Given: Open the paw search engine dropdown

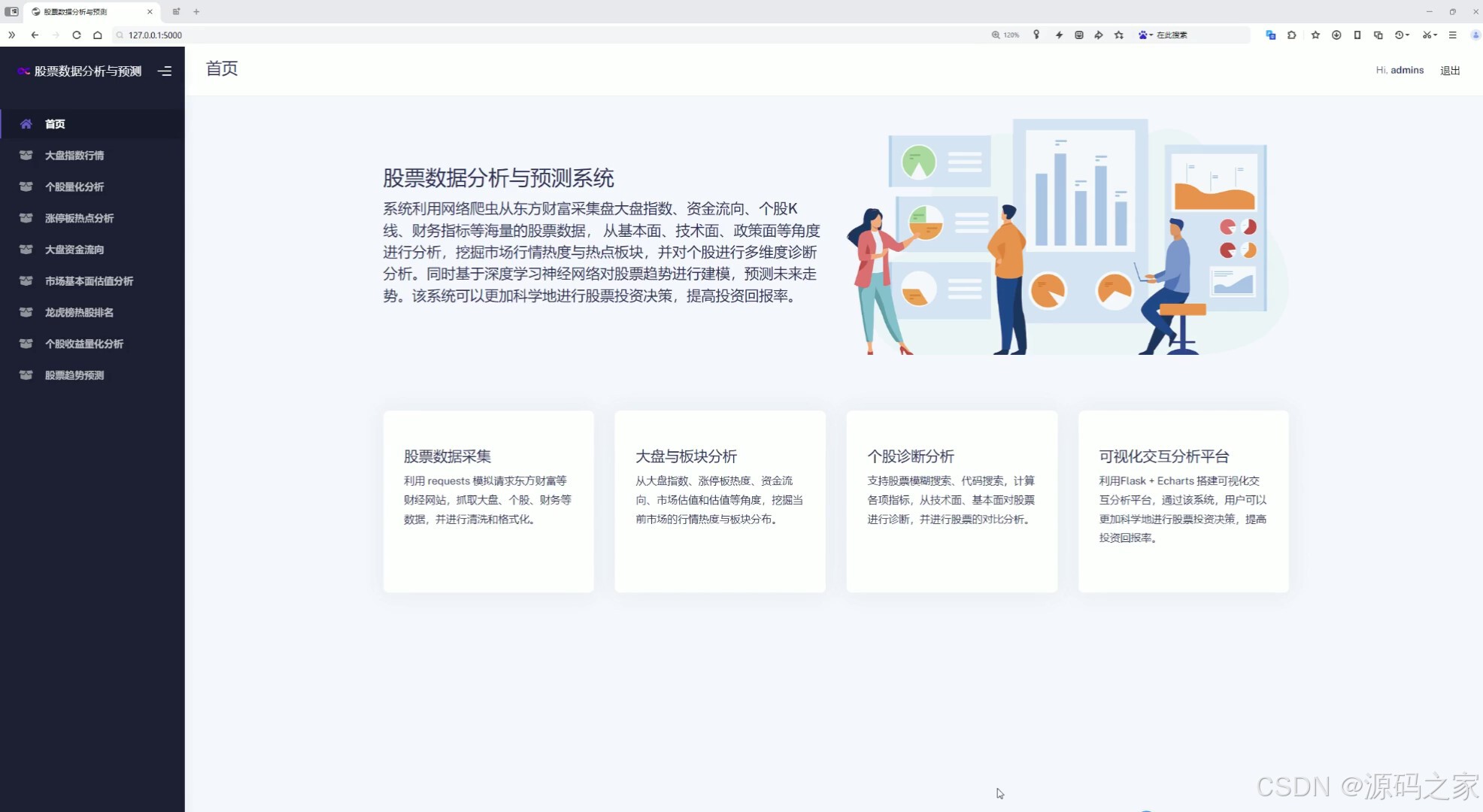Looking at the screenshot, I should point(1145,35).
